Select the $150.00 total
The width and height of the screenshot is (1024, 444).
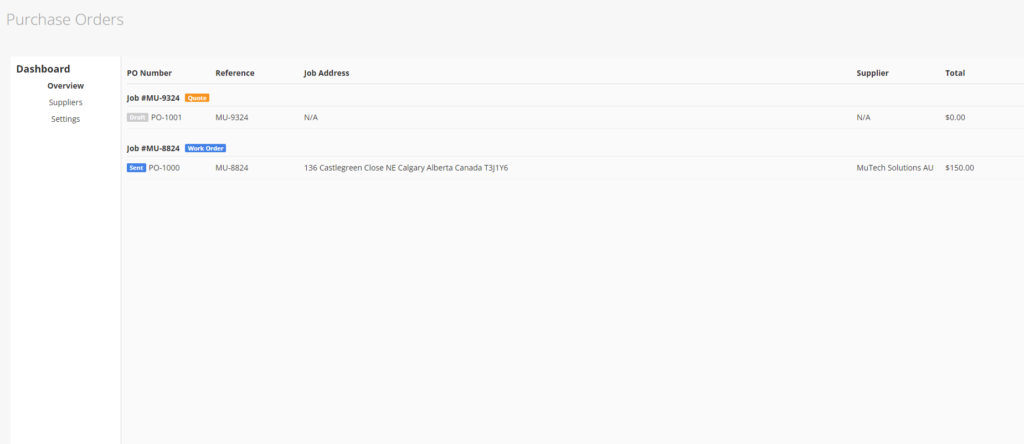tap(959, 168)
